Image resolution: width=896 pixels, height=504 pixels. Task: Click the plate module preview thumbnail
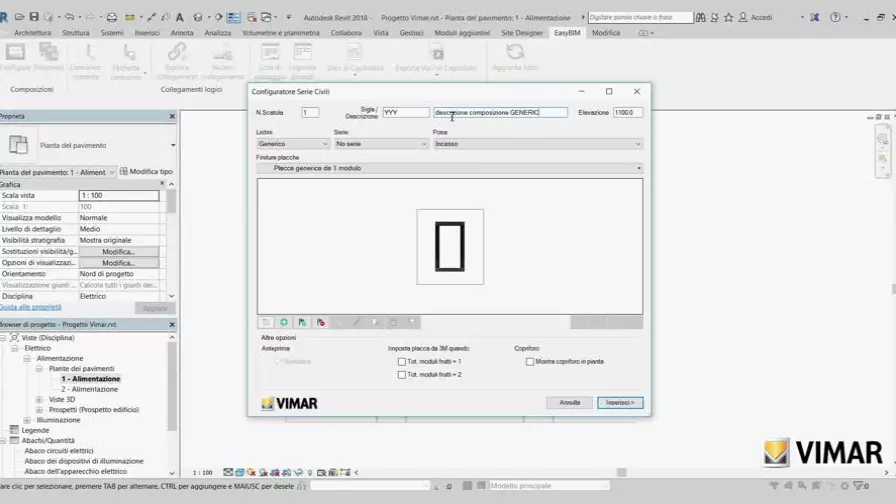(450, 247)
